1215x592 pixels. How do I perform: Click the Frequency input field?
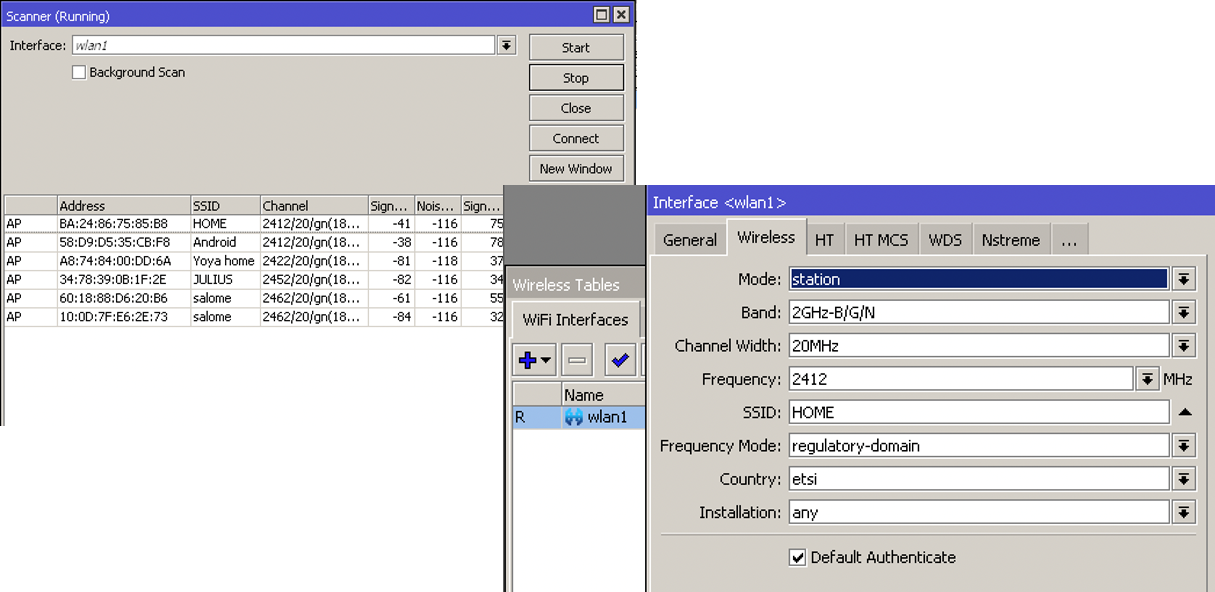pyautogui.click(x=960, y=379)
